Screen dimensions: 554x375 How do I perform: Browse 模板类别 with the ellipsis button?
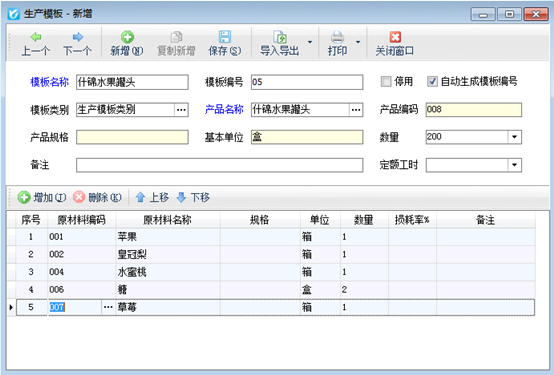pyautogui.click(x=181, y=110)
